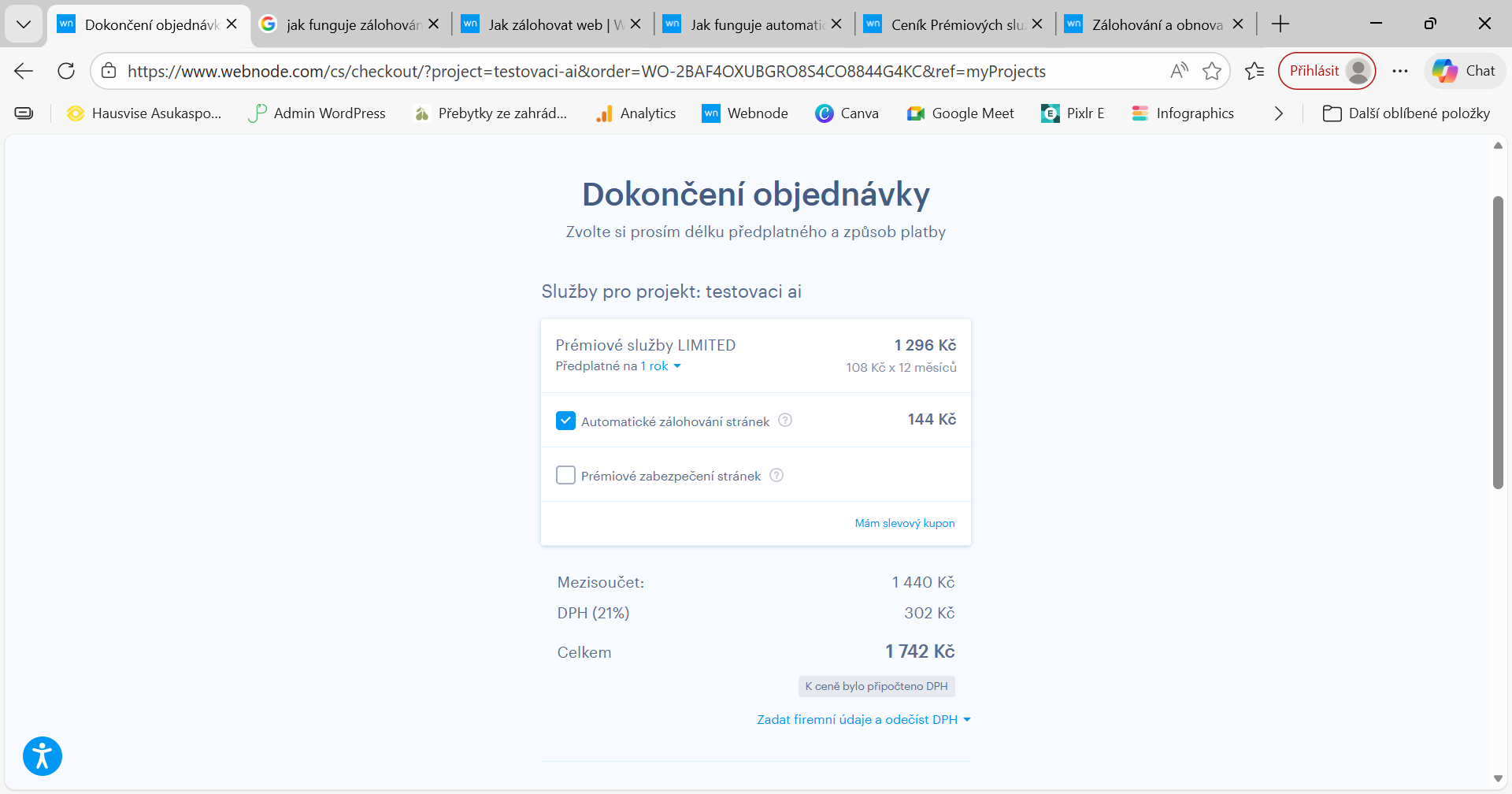
Task: Open the Infographics bookmark
Action: [x=1183, y=113]
